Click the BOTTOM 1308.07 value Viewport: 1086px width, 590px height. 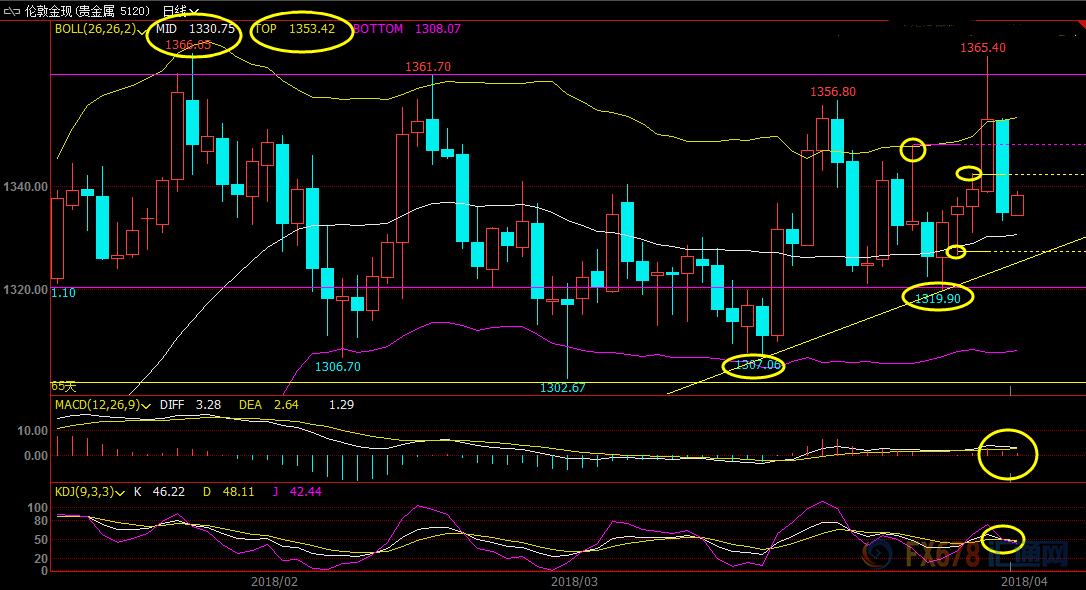pyautogui.click(x=407, y=29)
